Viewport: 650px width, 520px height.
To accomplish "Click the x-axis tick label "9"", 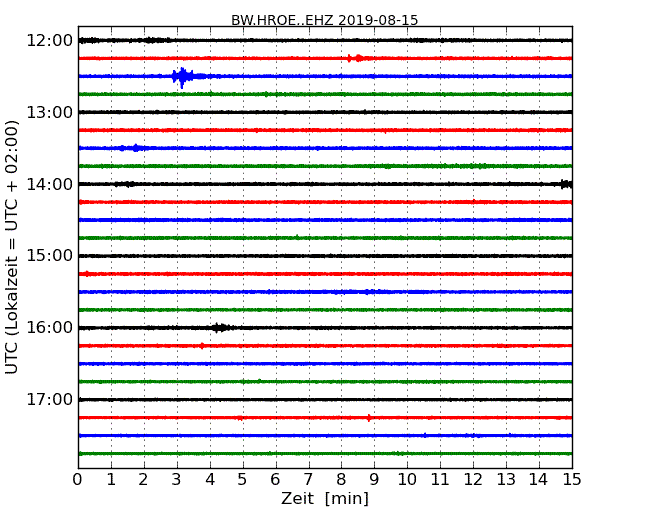I will [x=374, y=480].
